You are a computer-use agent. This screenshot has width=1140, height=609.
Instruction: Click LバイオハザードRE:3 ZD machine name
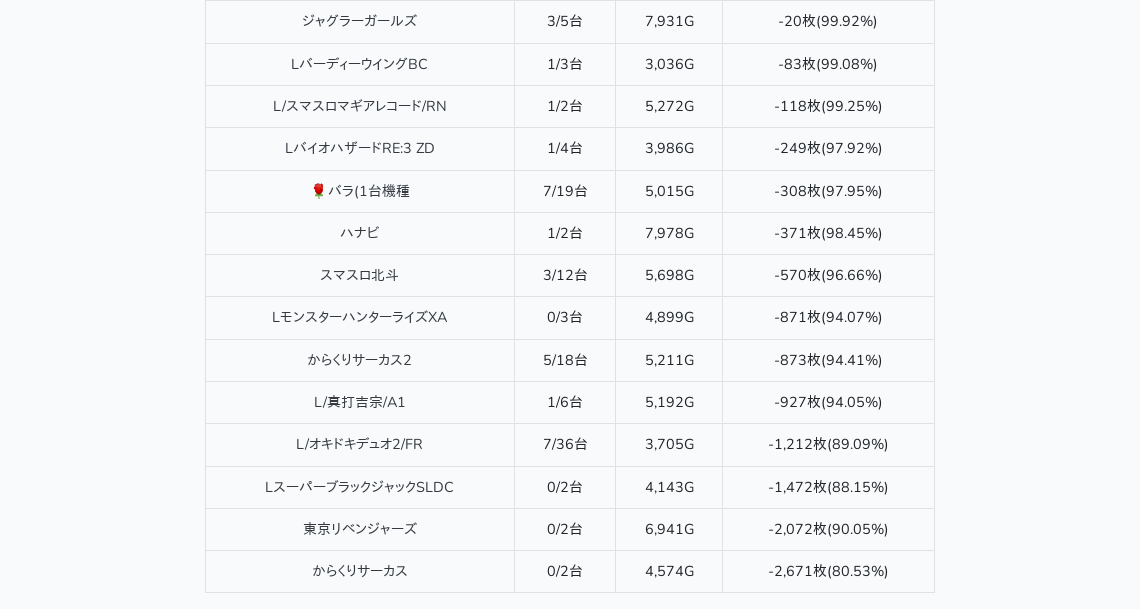359,148
